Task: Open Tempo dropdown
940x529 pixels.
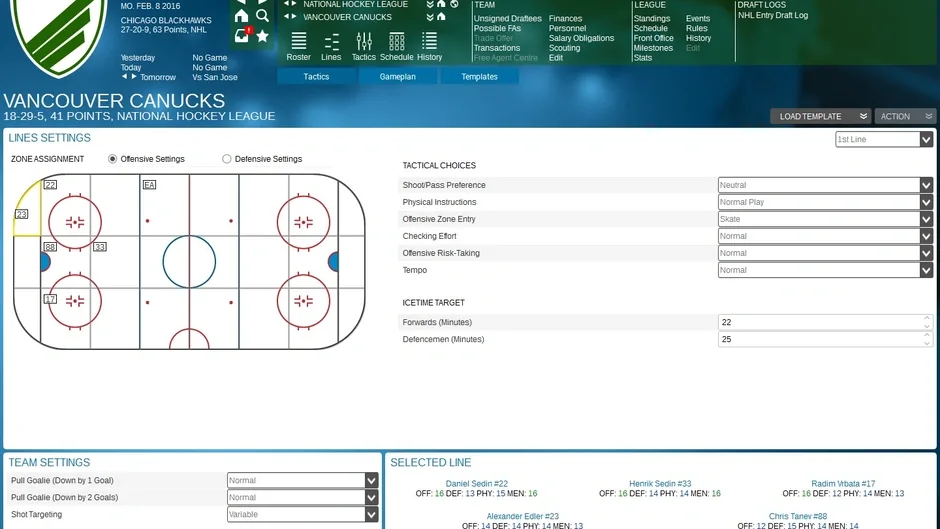Action: [825, 270]
